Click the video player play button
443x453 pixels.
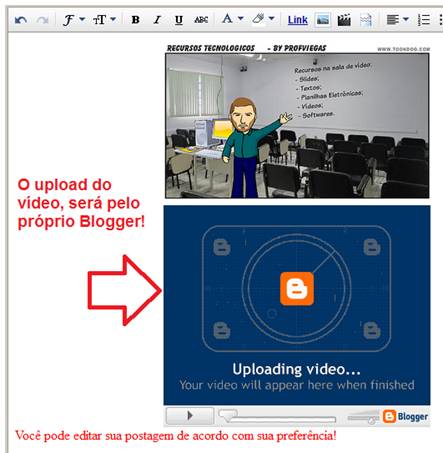190,415
